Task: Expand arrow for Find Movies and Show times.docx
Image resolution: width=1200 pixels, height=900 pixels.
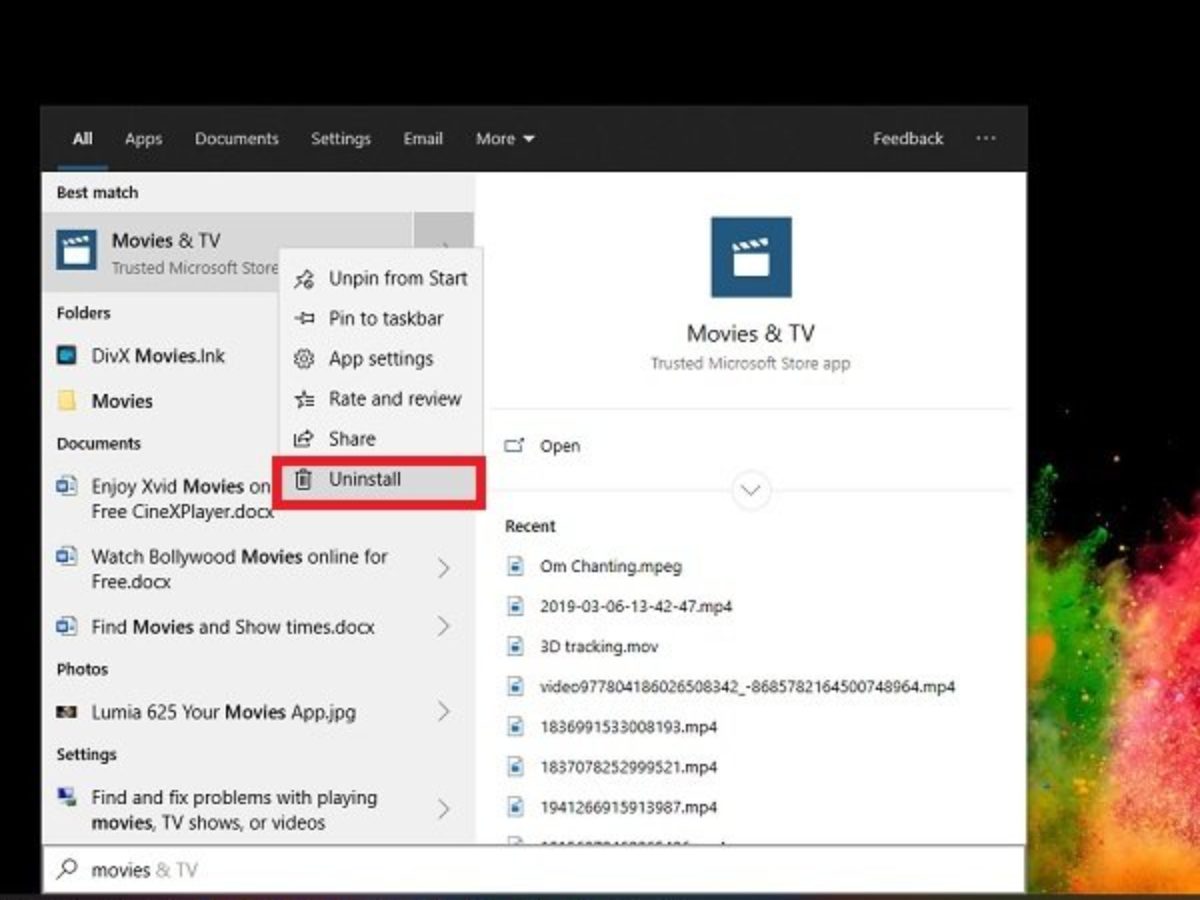Action: (443, 627)
